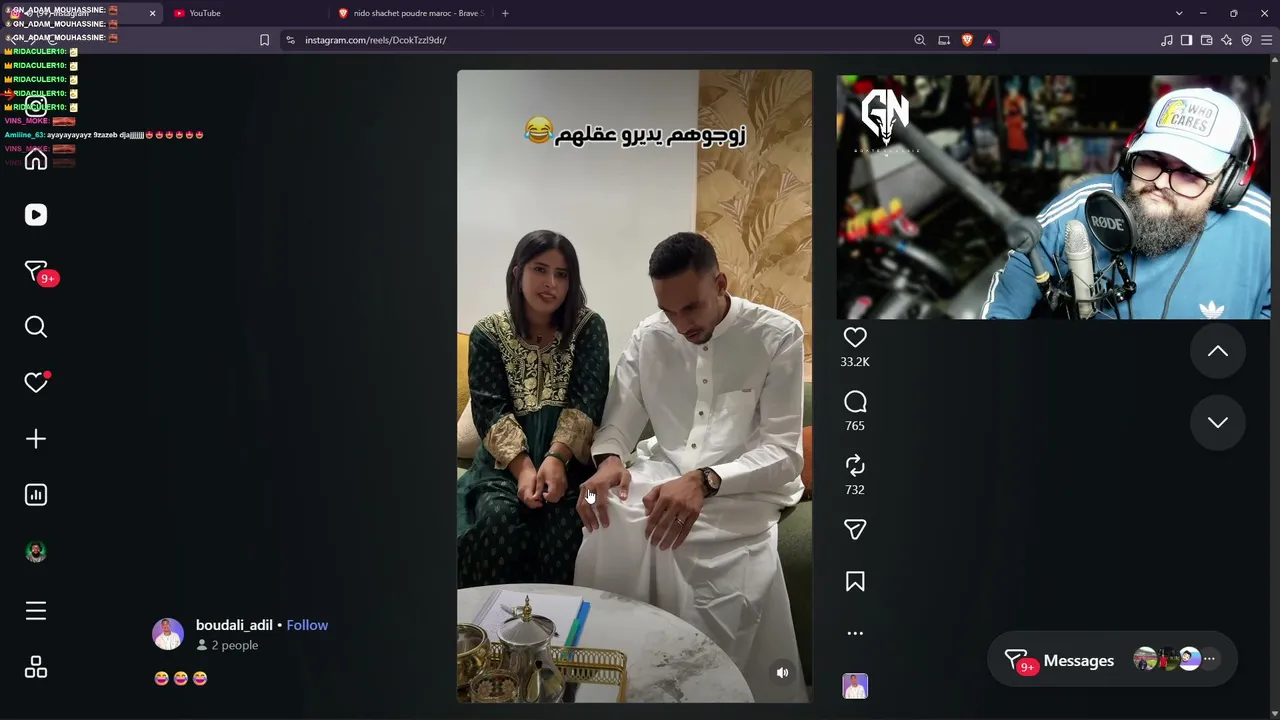Viewport: 1280px width, 720px height.
Task: Open the Brave main menu
Action: coord(1267,40)
